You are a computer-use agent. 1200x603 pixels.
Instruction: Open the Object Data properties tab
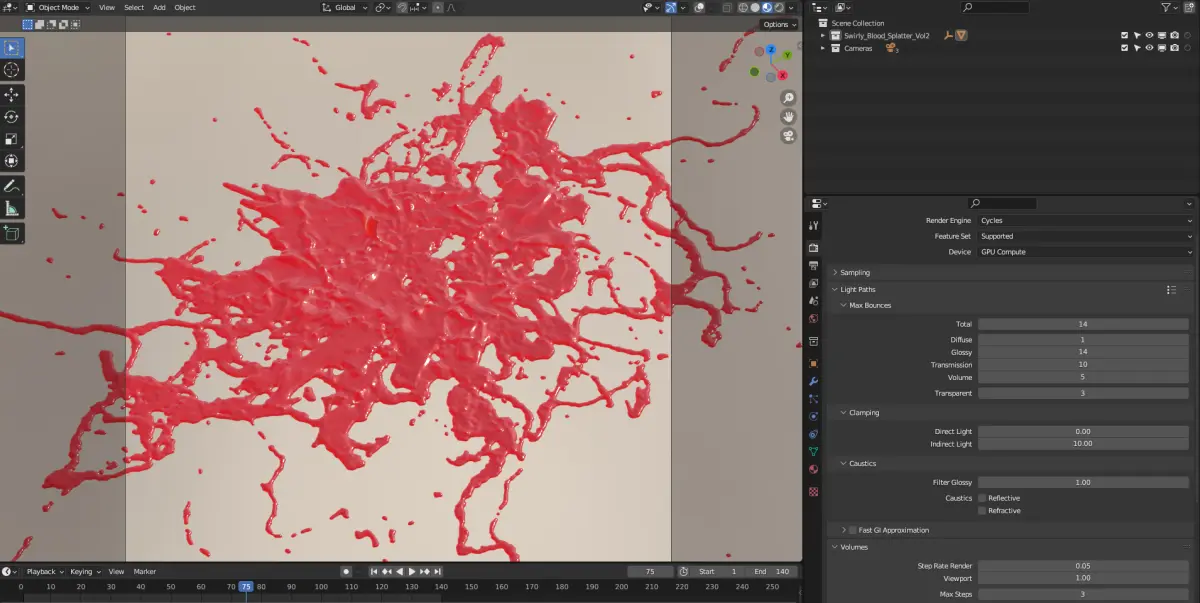[x=813, y=451]
